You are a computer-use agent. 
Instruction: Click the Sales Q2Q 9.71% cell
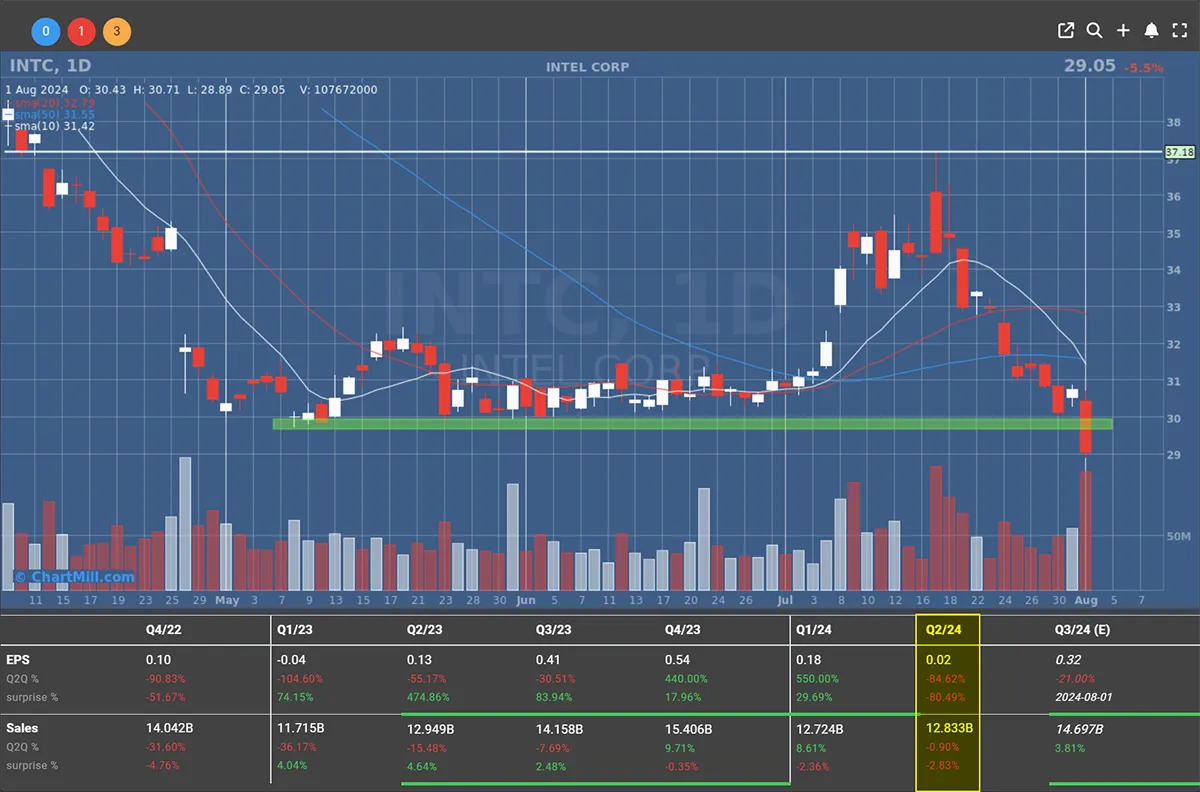coord(679,746)
